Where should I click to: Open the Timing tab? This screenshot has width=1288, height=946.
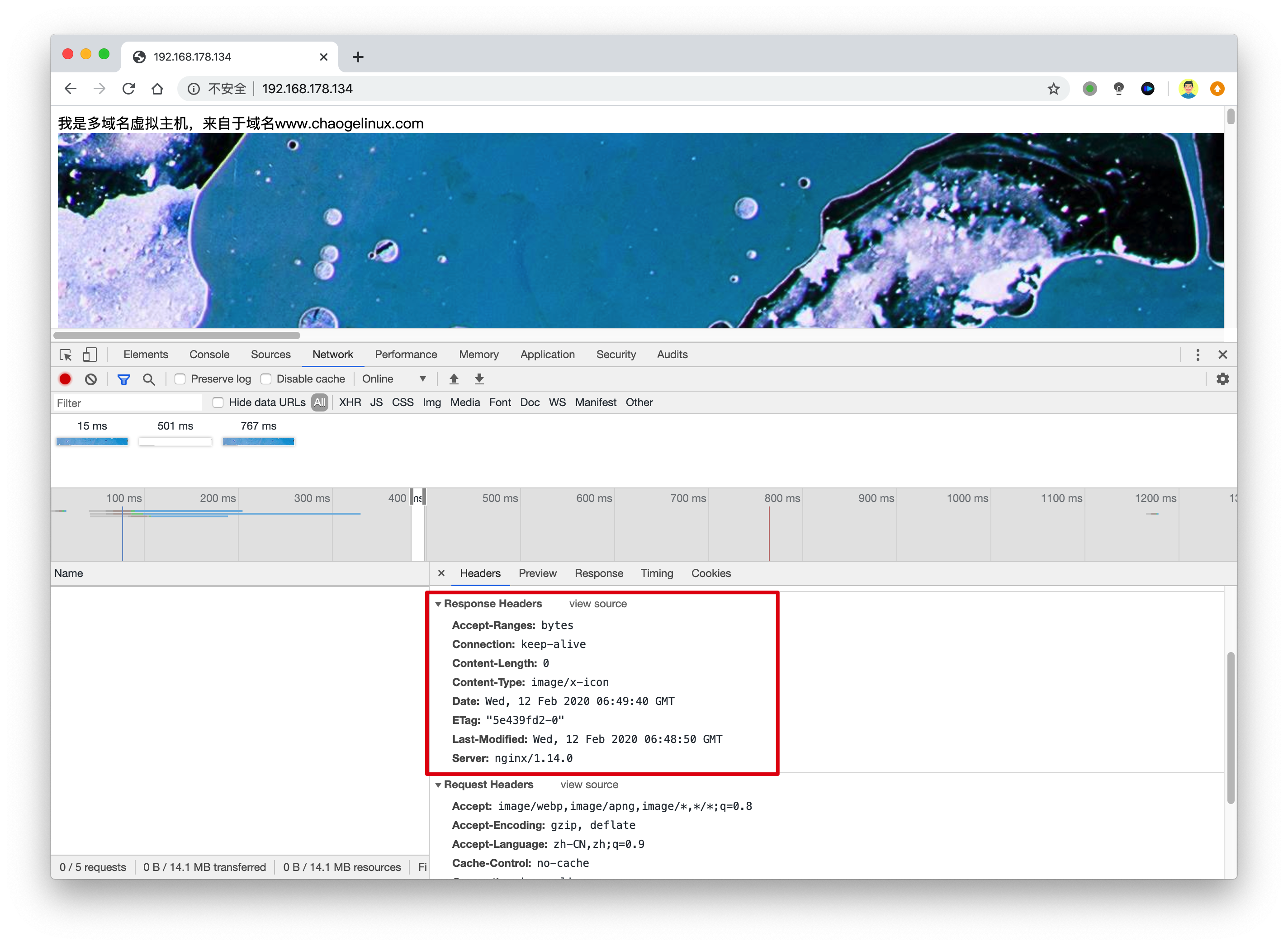tap(656, 573)
